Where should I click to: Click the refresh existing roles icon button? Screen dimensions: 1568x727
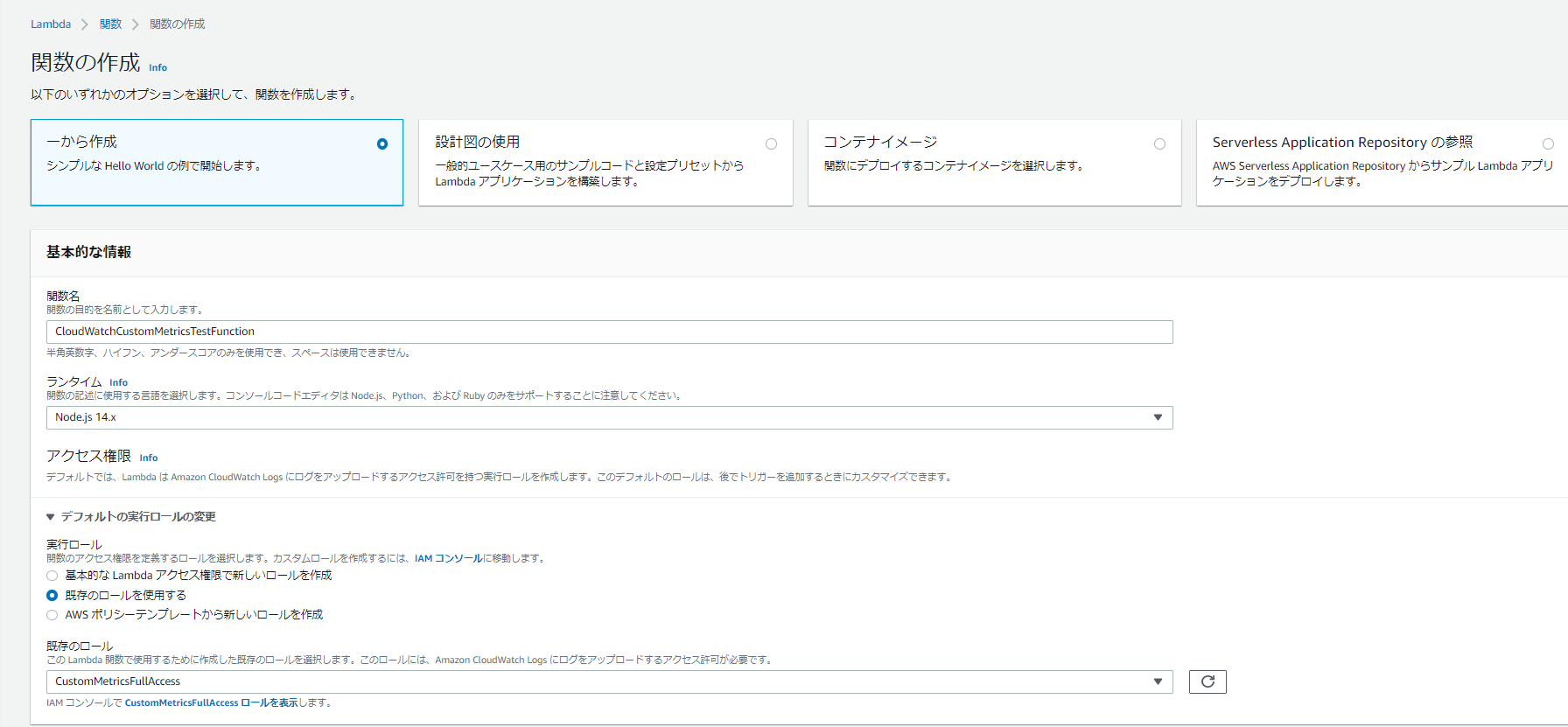[1207, 682]
